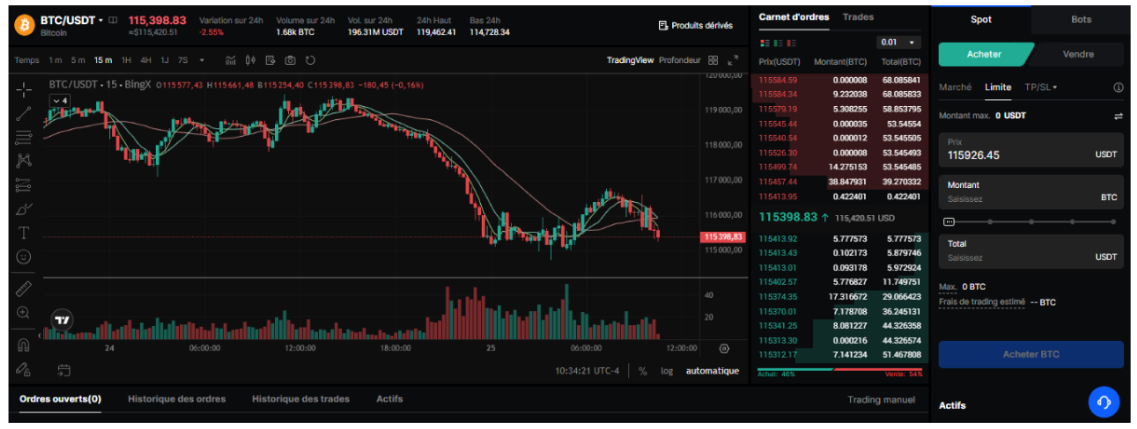Open Historique des trades tab
Screen dimensions: 1137x429
point(301,399)
